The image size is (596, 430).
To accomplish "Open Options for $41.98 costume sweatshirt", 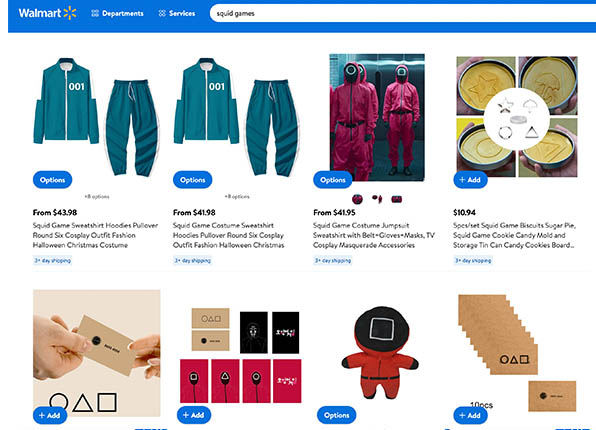I will (x=193, y=180).
